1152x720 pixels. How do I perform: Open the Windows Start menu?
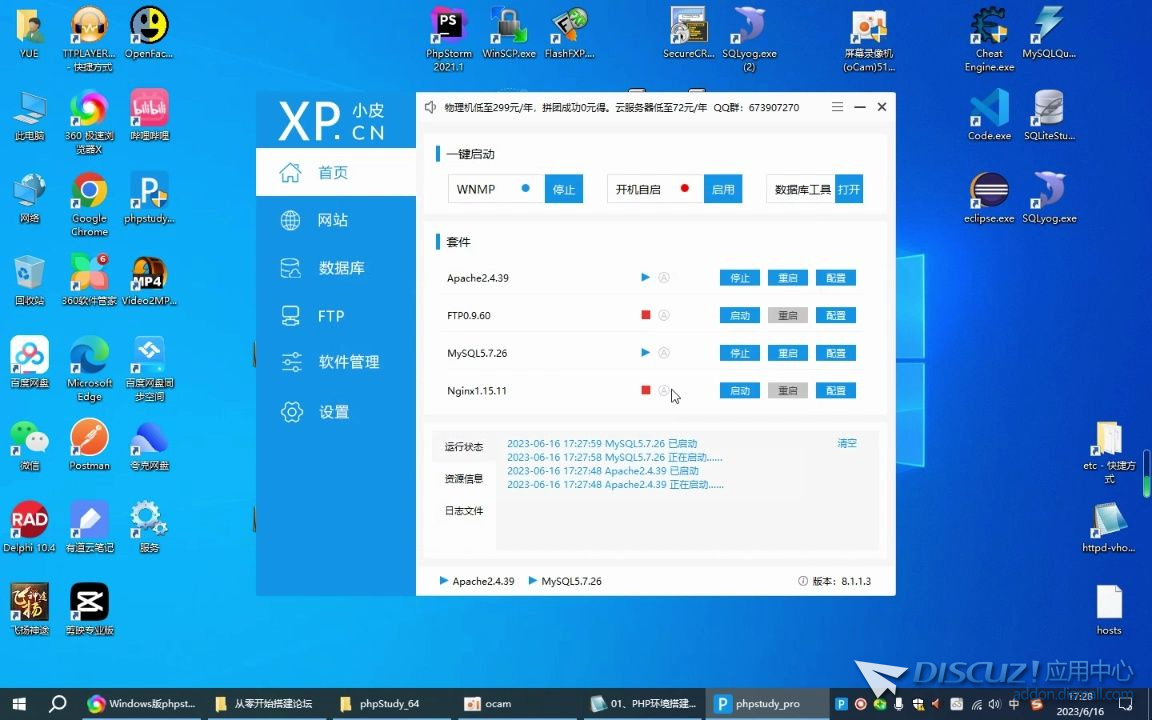pyautogui.click(x=19, y=704)
